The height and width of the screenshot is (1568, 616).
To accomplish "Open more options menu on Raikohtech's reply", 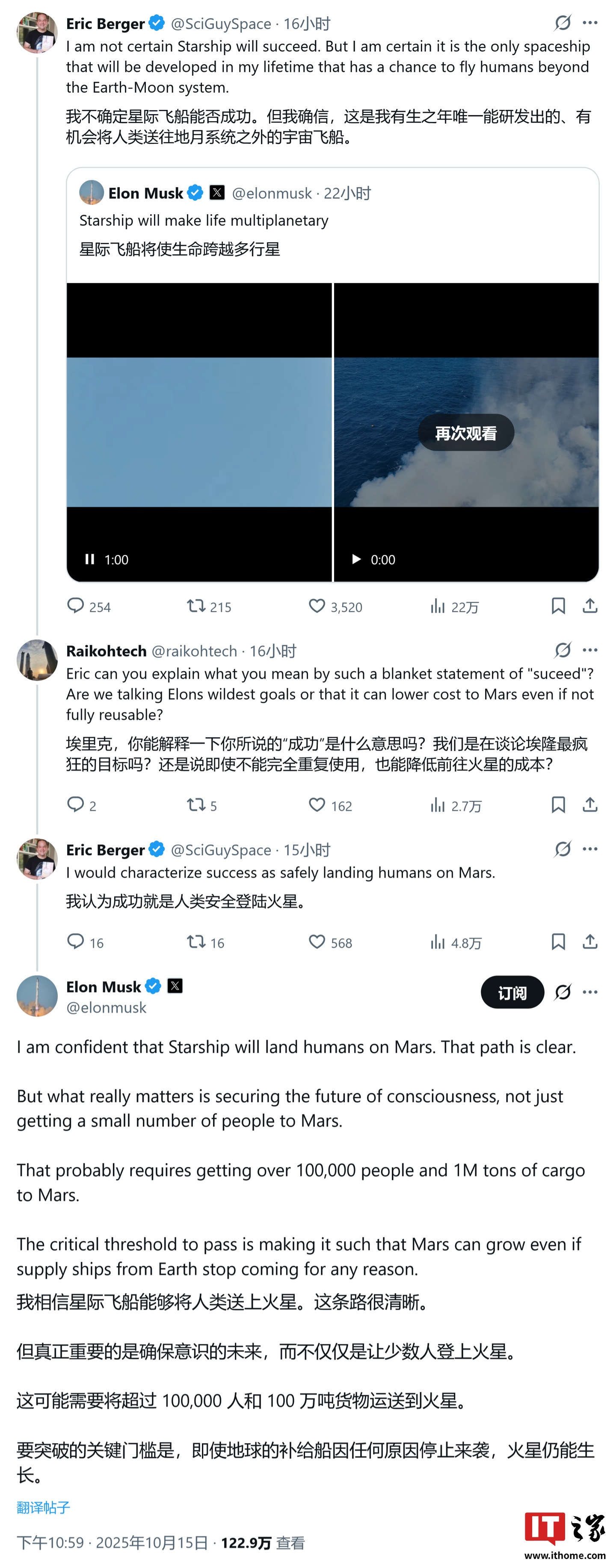I will pos(589,650).
